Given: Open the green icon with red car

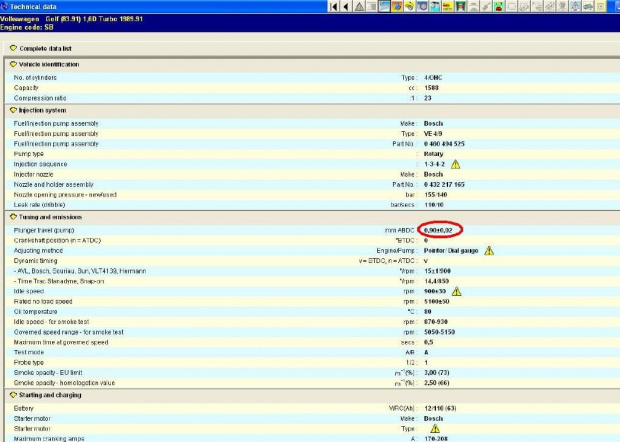Looking at the screenshot, I should (499, 6).
